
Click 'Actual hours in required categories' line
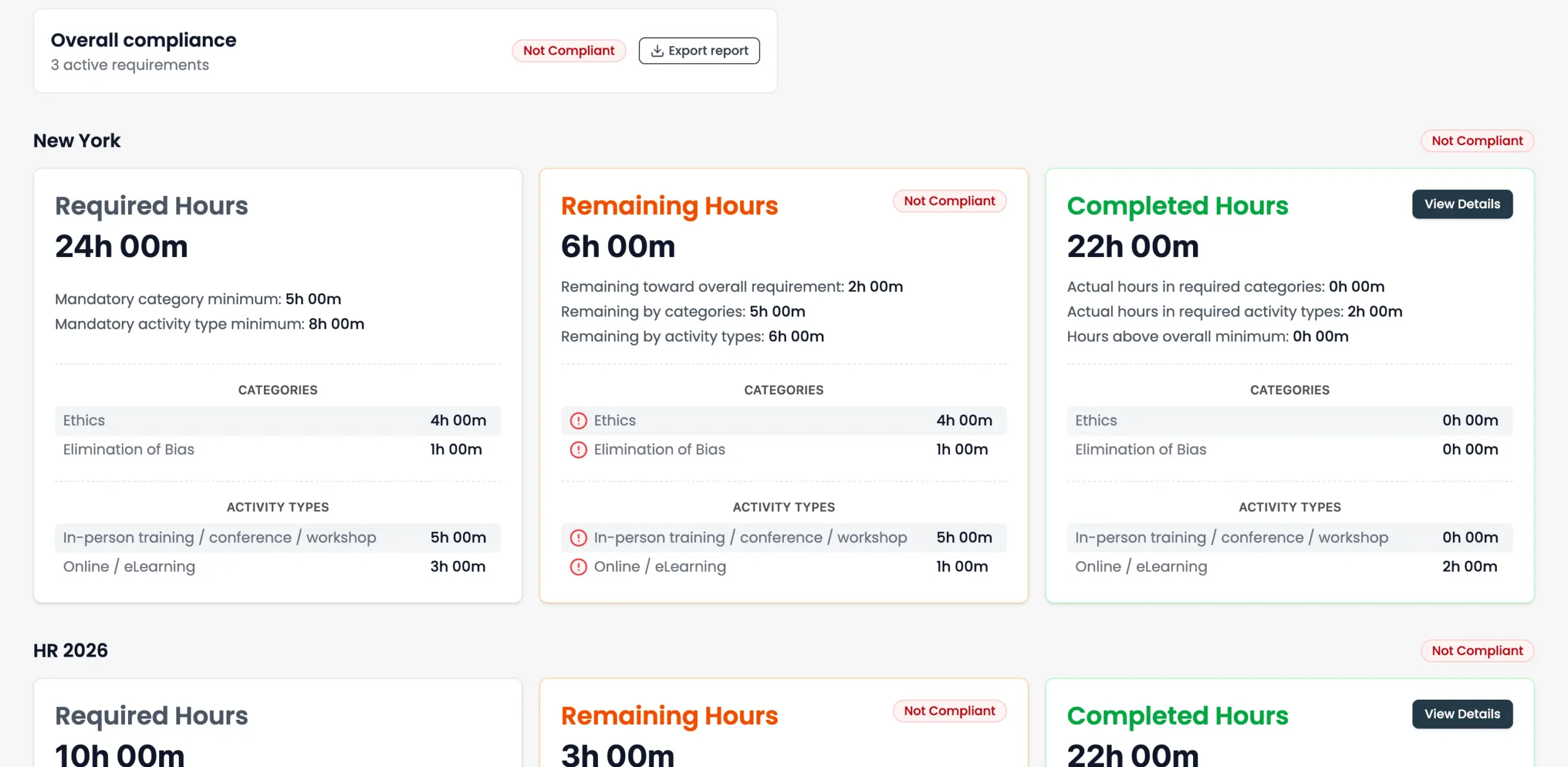[x=1226, y=286]
